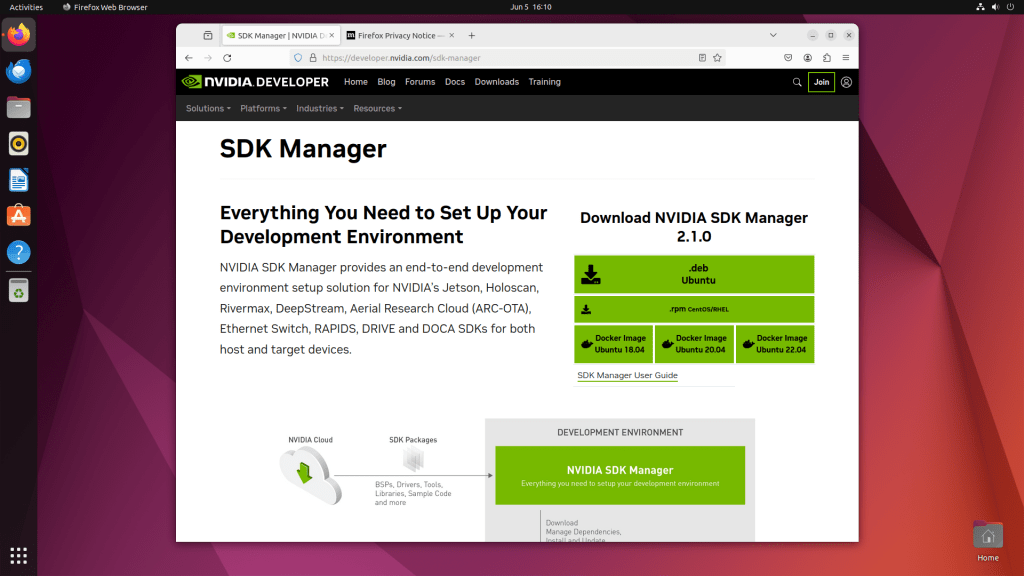Screen dimensions: 1024x576
Task: Open the Resources dropdown menu
Action: pyautogui.click(x=377, y=108)
